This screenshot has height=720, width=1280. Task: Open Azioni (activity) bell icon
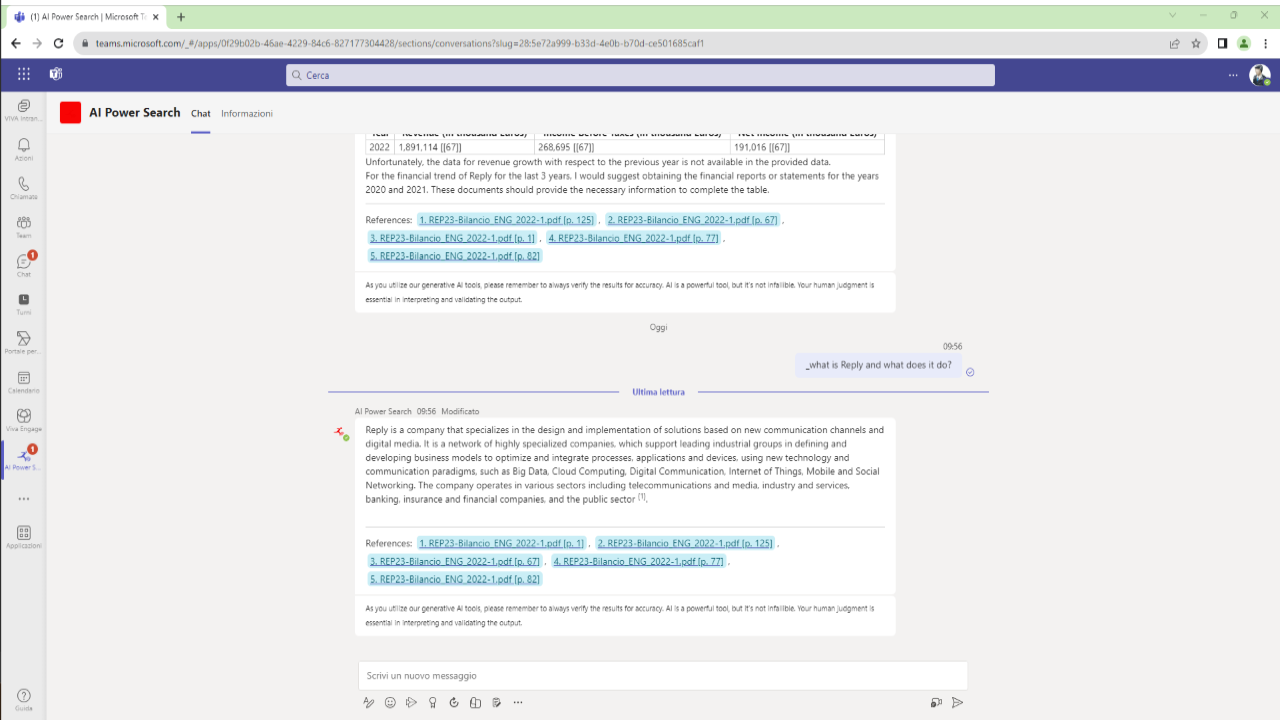(x=23, y=149)
